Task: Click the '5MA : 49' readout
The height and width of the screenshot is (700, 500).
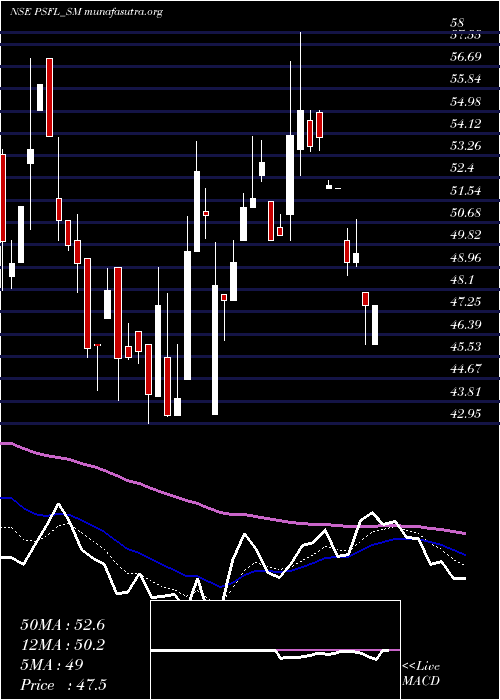Action: click(51, 665)
